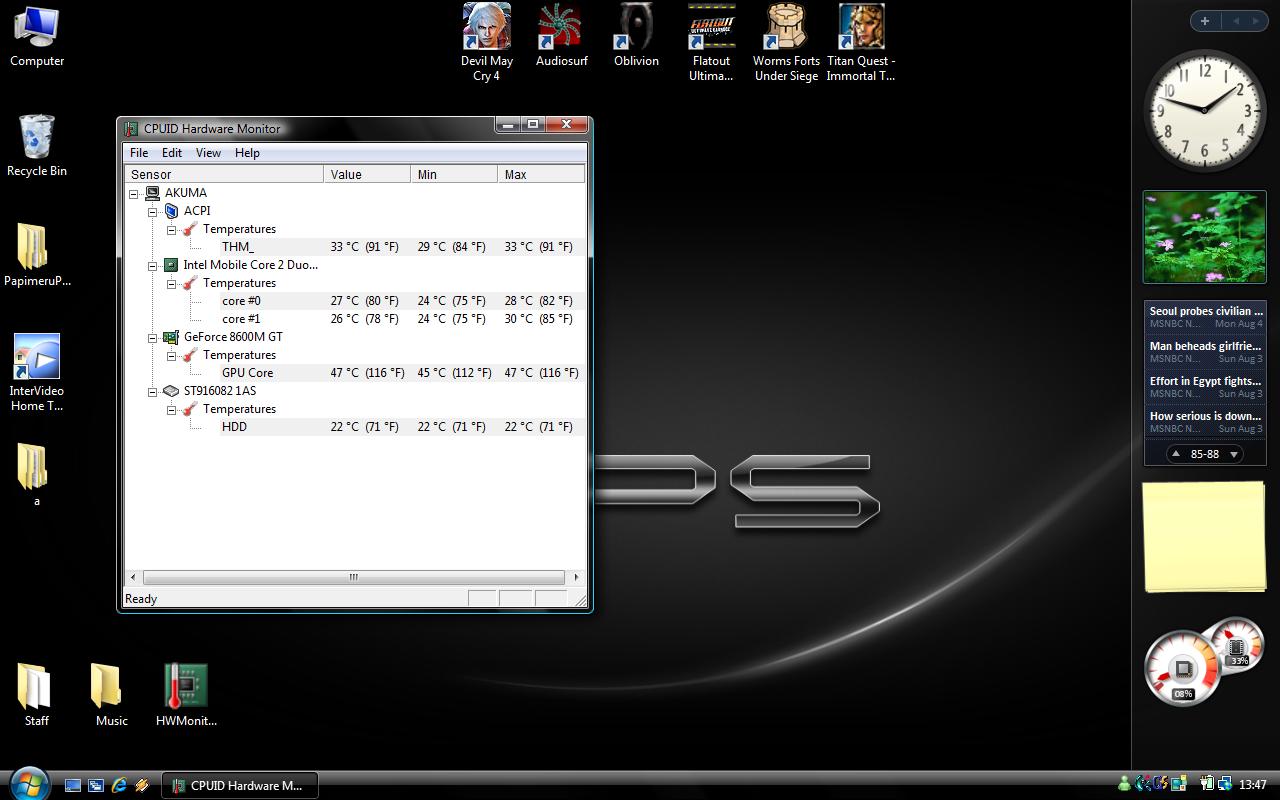Show previous headlines in feed gadget

coord(1176,454)
